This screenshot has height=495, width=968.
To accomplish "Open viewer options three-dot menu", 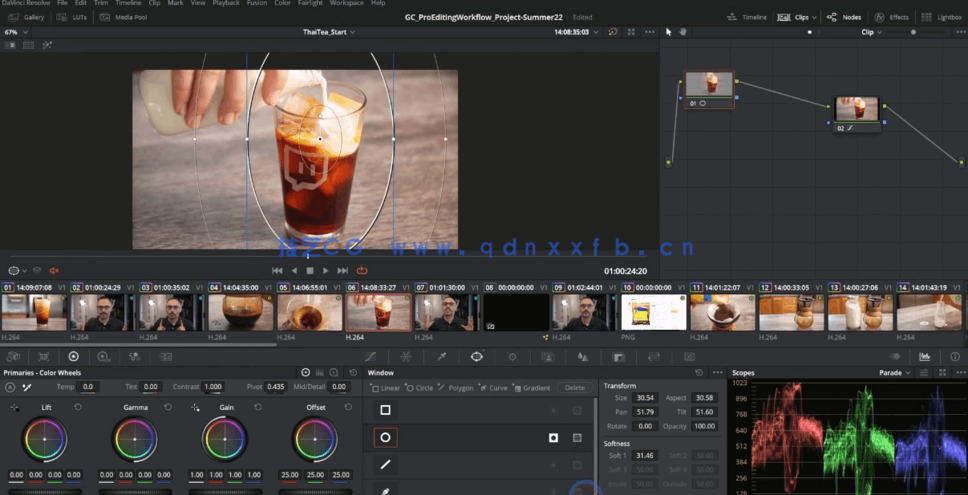I will tap(649, 32).
